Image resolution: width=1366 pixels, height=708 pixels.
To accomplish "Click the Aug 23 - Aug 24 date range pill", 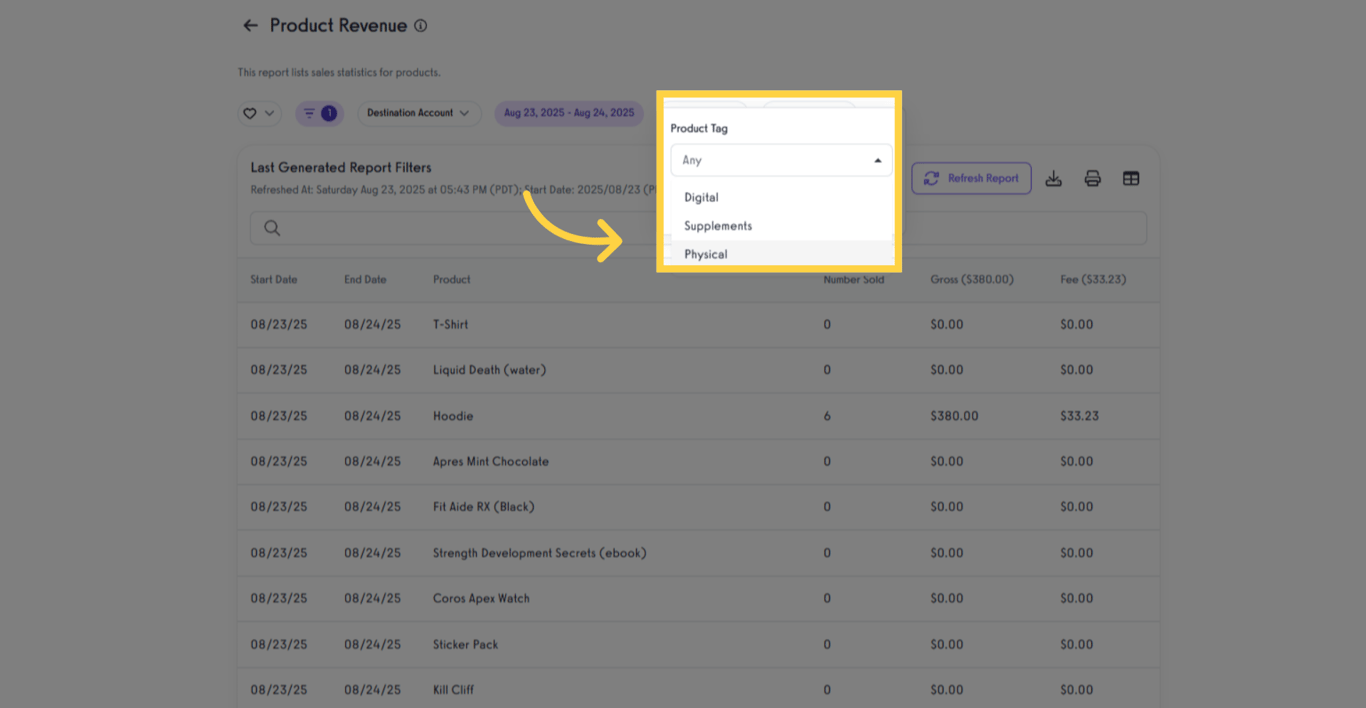I will pos(568,113).
